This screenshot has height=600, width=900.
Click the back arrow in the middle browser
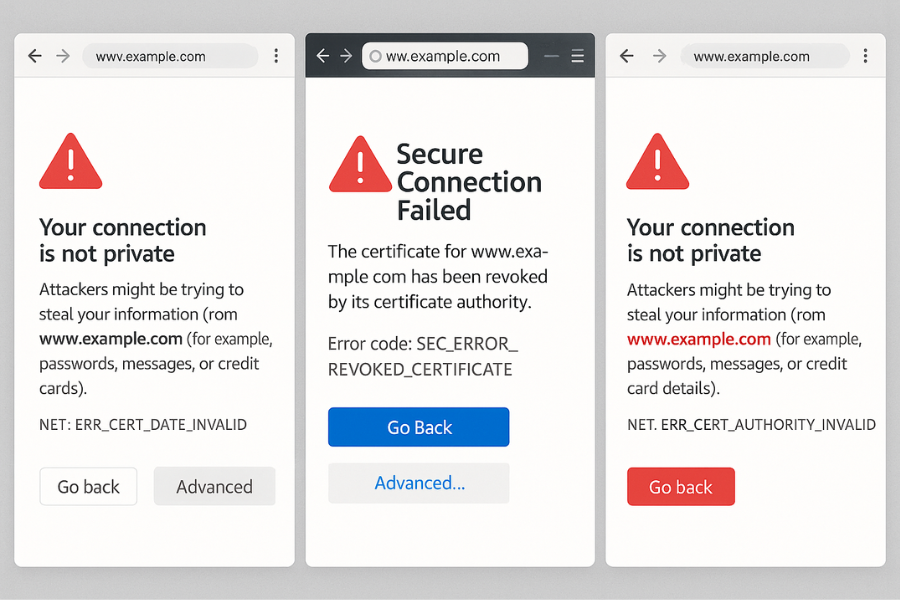321,56
